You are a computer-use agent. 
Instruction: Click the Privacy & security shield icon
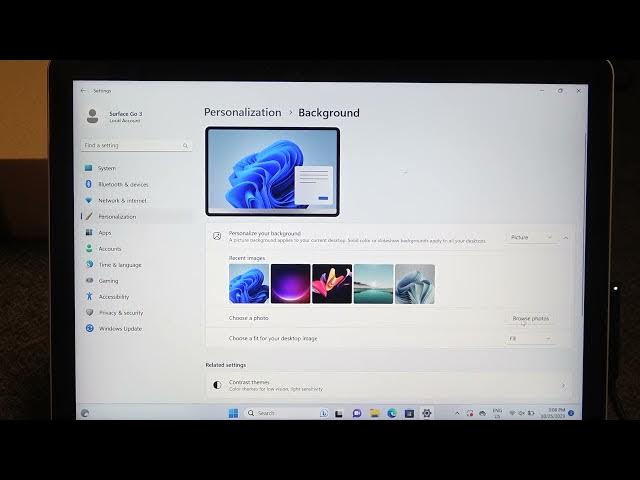tap(89, 312)
